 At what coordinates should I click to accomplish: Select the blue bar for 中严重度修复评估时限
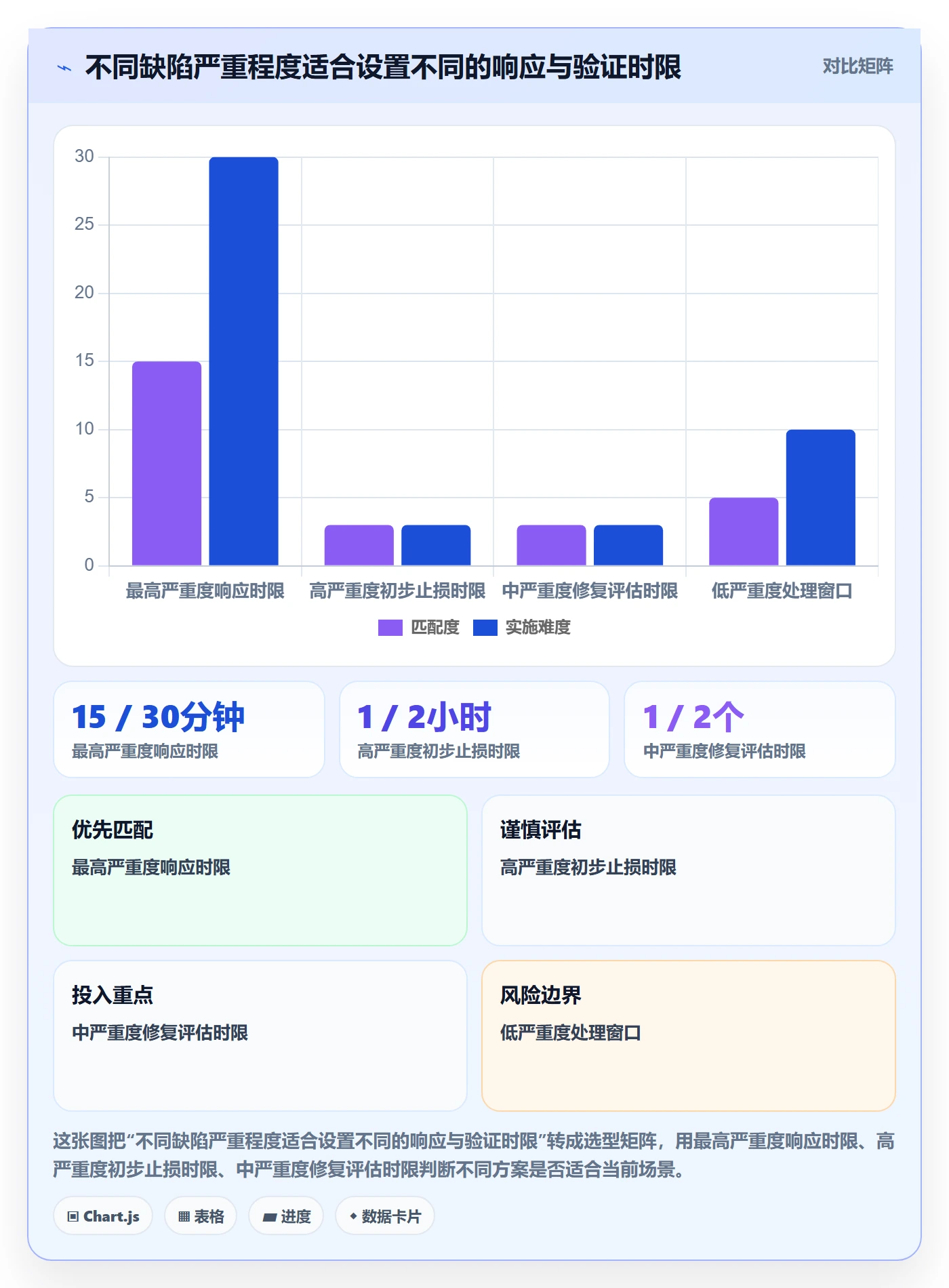tap(628, 545)
